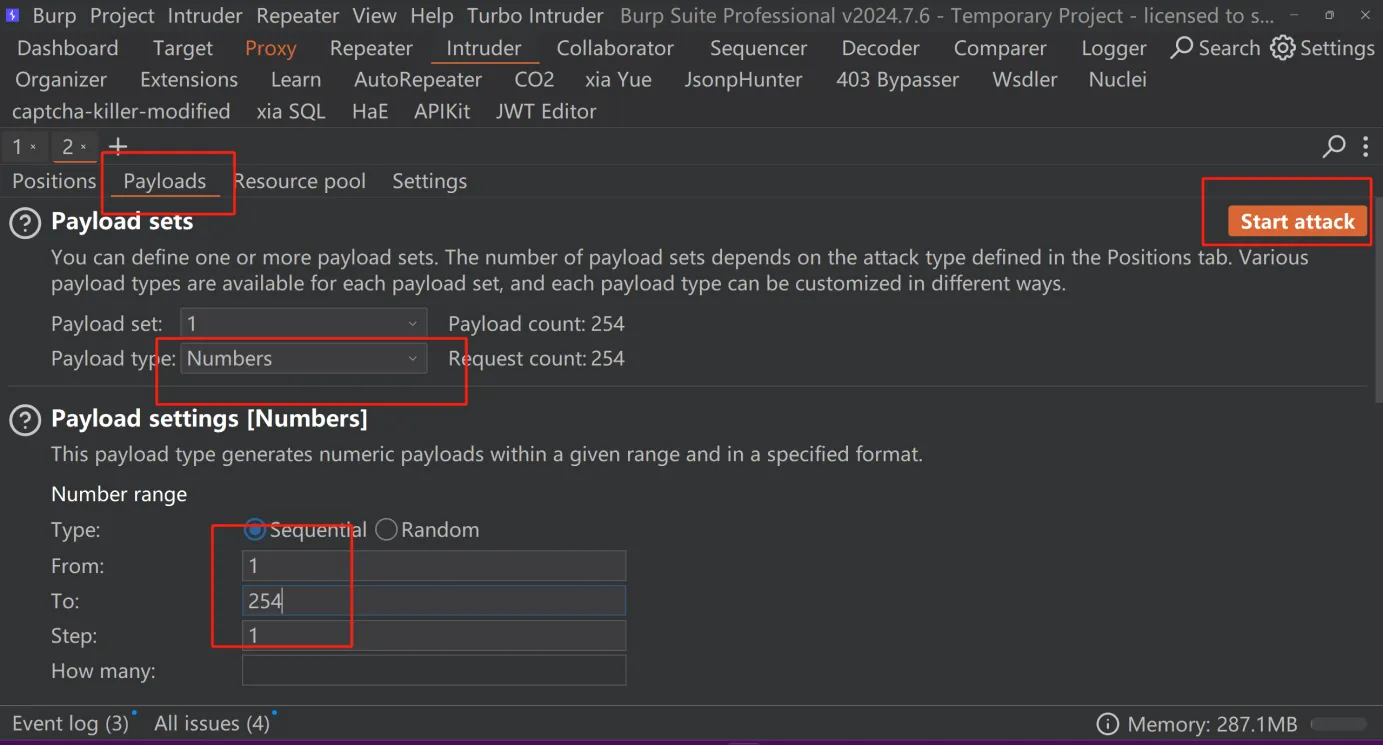Image resolution: width=1383 pixels, height=745 pixels.
Task: Open the xia SQL tab
Action: (291, 111)
